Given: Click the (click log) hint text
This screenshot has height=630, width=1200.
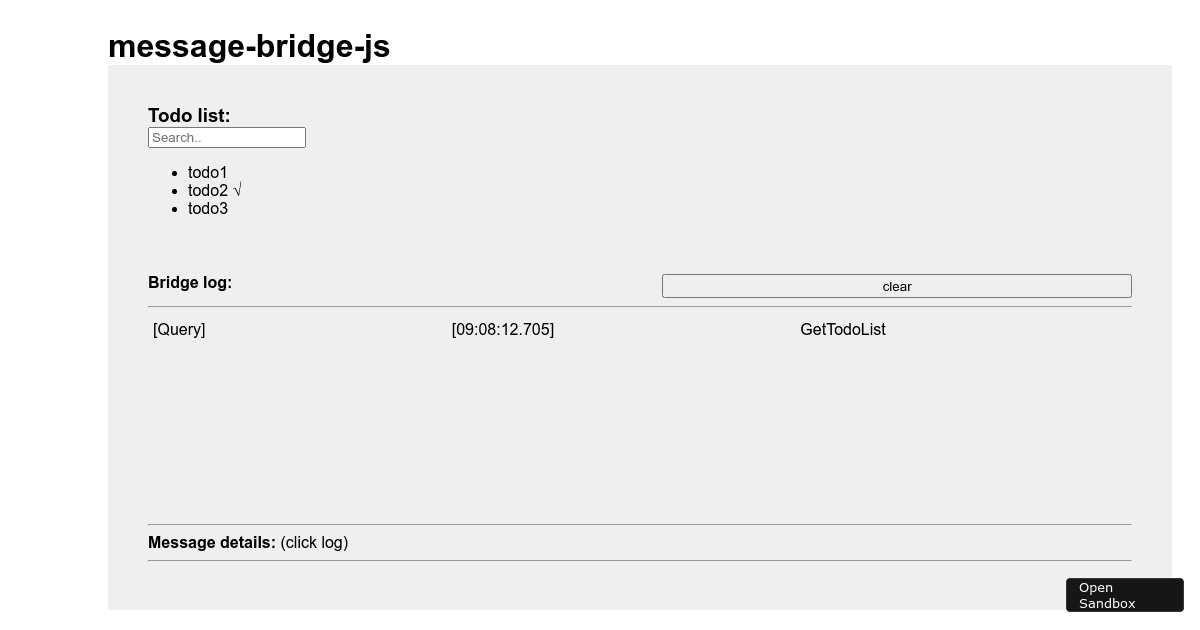Looking at the screenshot, I should click(314, 542).
